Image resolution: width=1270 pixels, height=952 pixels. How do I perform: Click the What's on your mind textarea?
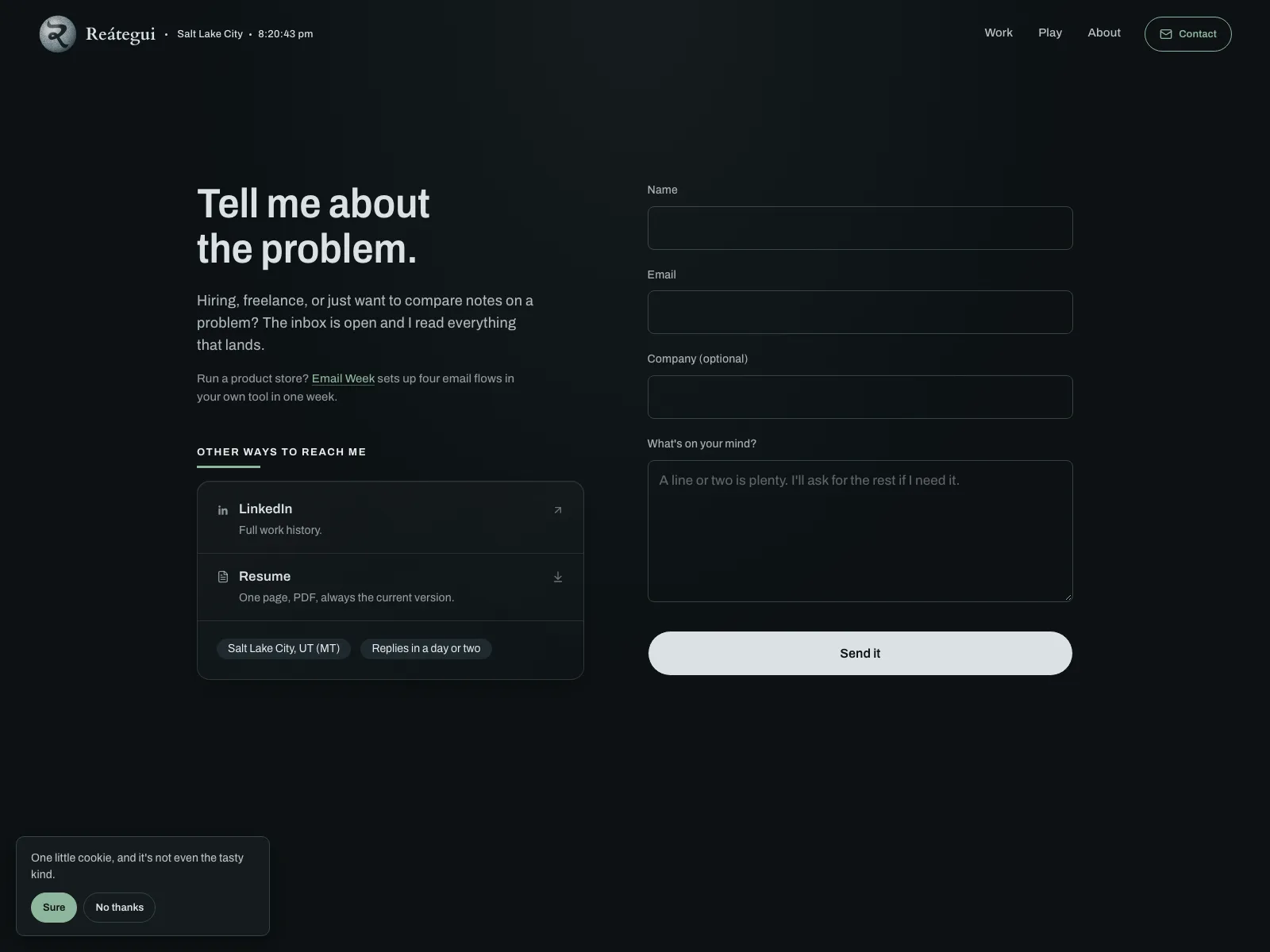pyautogui.click(x=860, y=531)
